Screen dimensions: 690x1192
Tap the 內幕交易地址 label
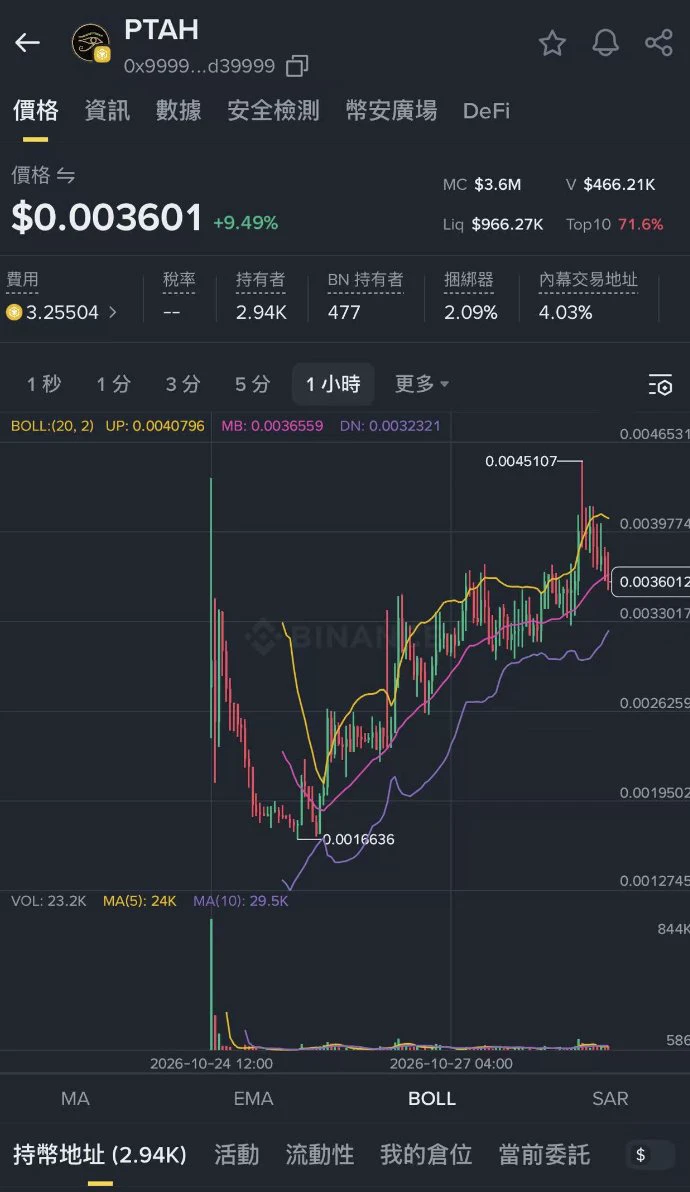pyautogui.click(x=588, y=280)
